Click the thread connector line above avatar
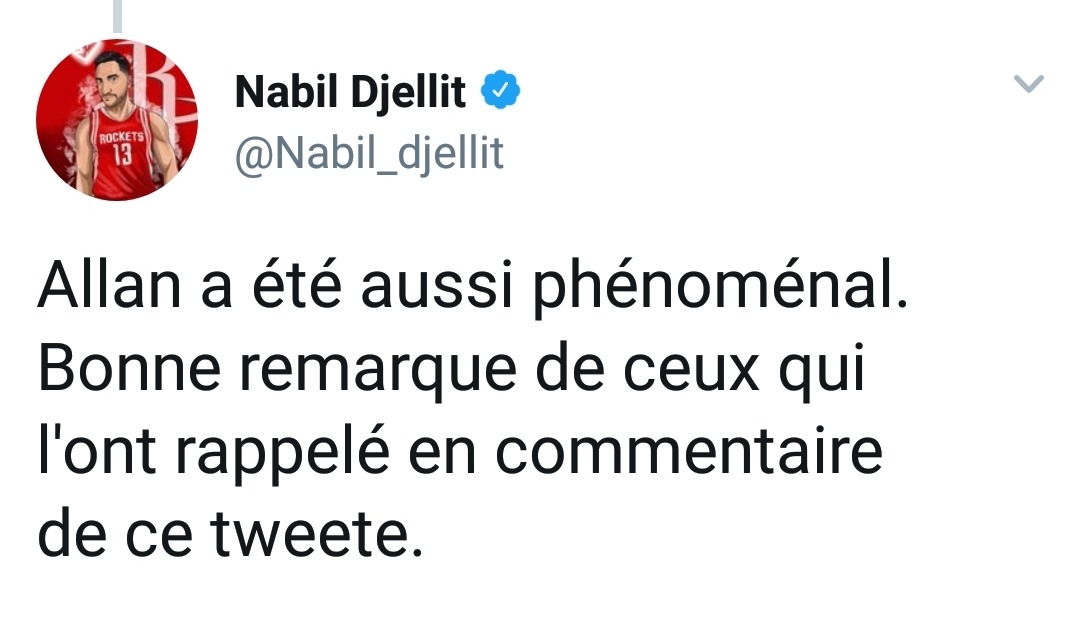Viewport: 1080px width, 630px height. tap(117, 15)
